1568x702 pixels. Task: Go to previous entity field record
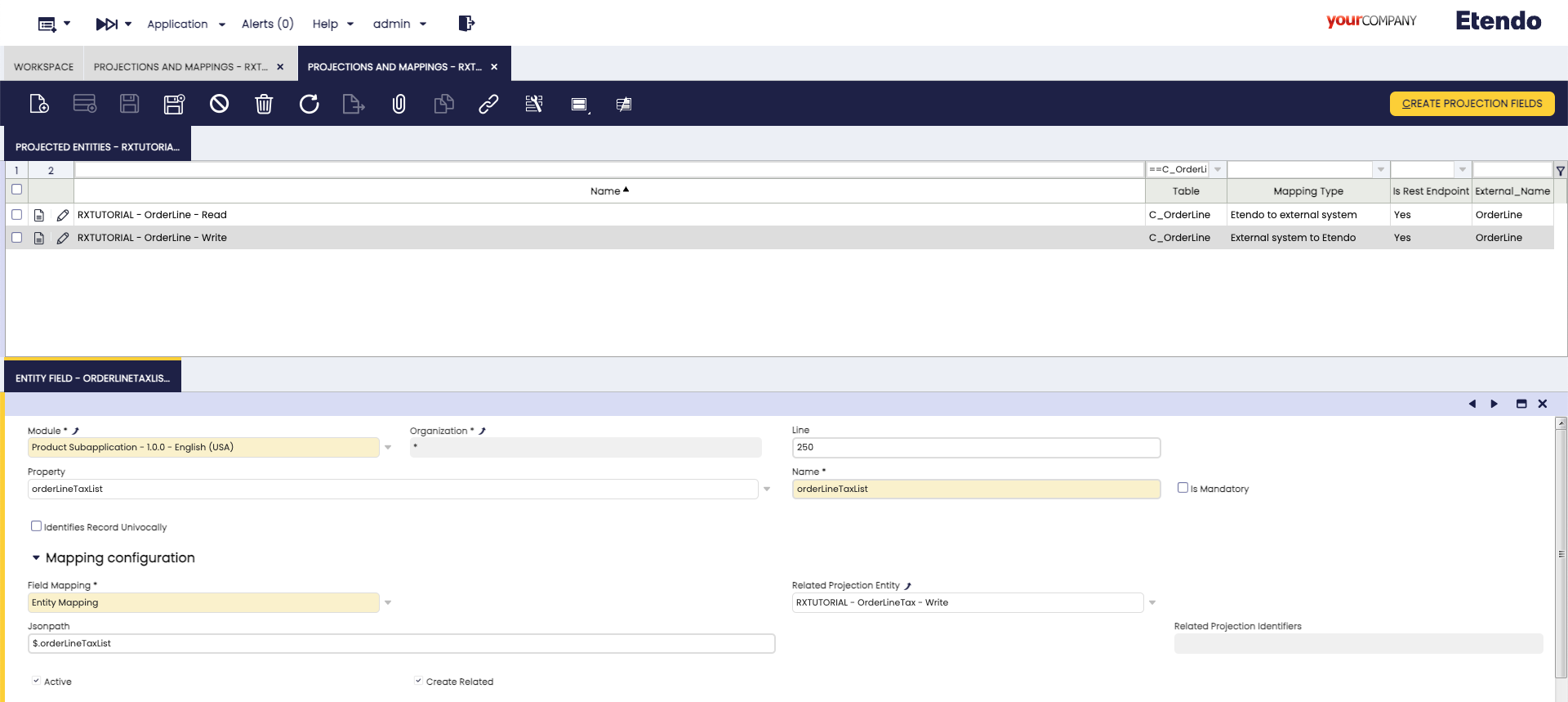pos(1472,404)
